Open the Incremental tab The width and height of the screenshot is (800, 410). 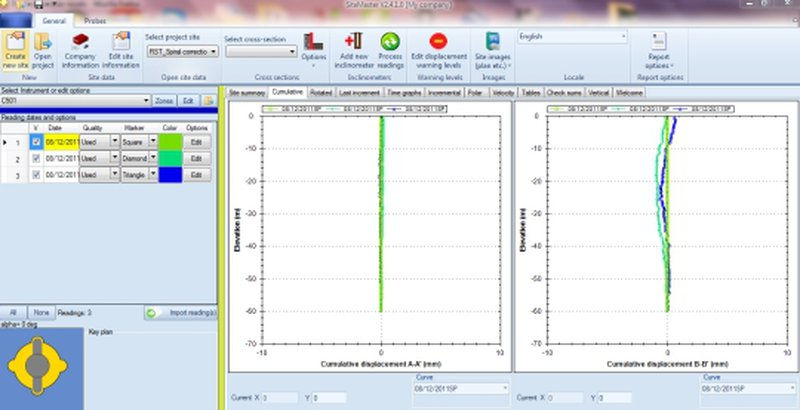[x=444, y=93]
